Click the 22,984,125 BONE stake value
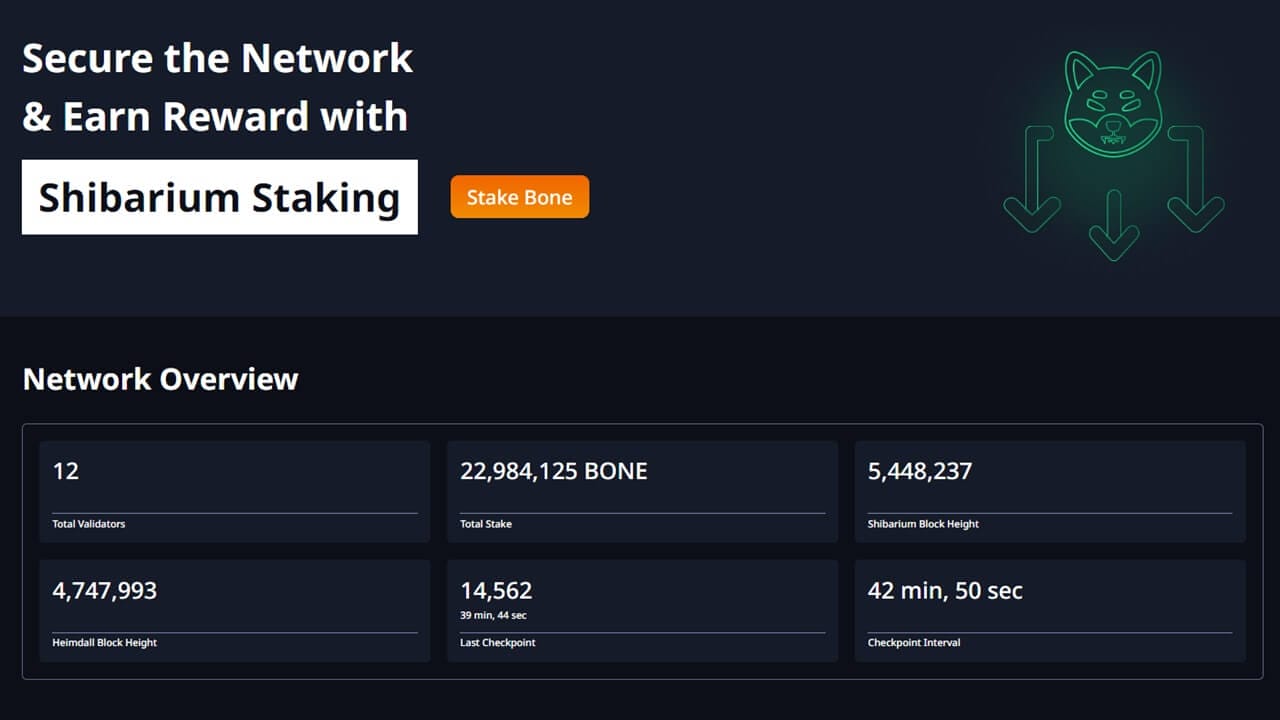1280x720 pixels. tap(553, 471)
